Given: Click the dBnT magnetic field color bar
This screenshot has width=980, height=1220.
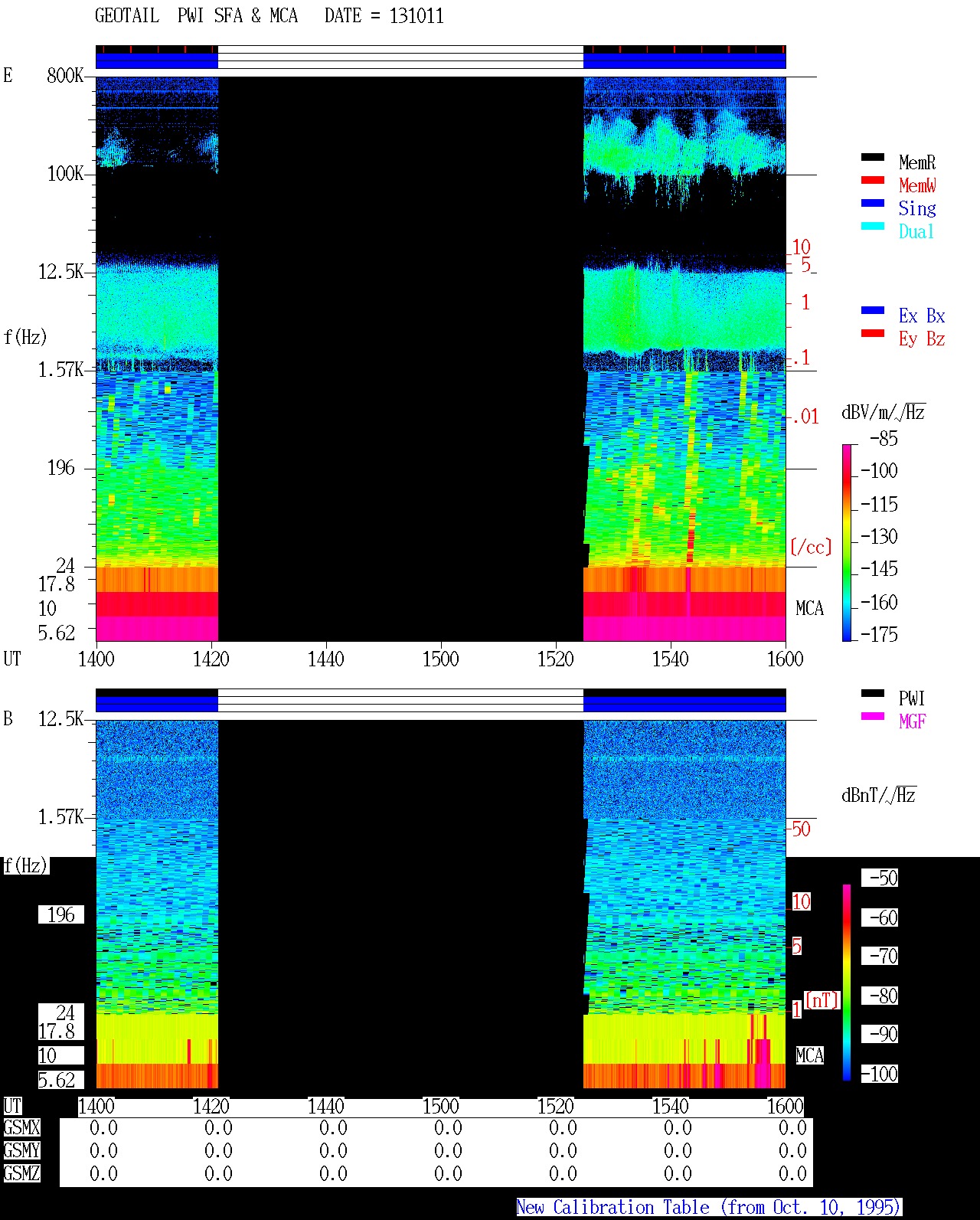Looking at the screenshot, I should 847,983.
